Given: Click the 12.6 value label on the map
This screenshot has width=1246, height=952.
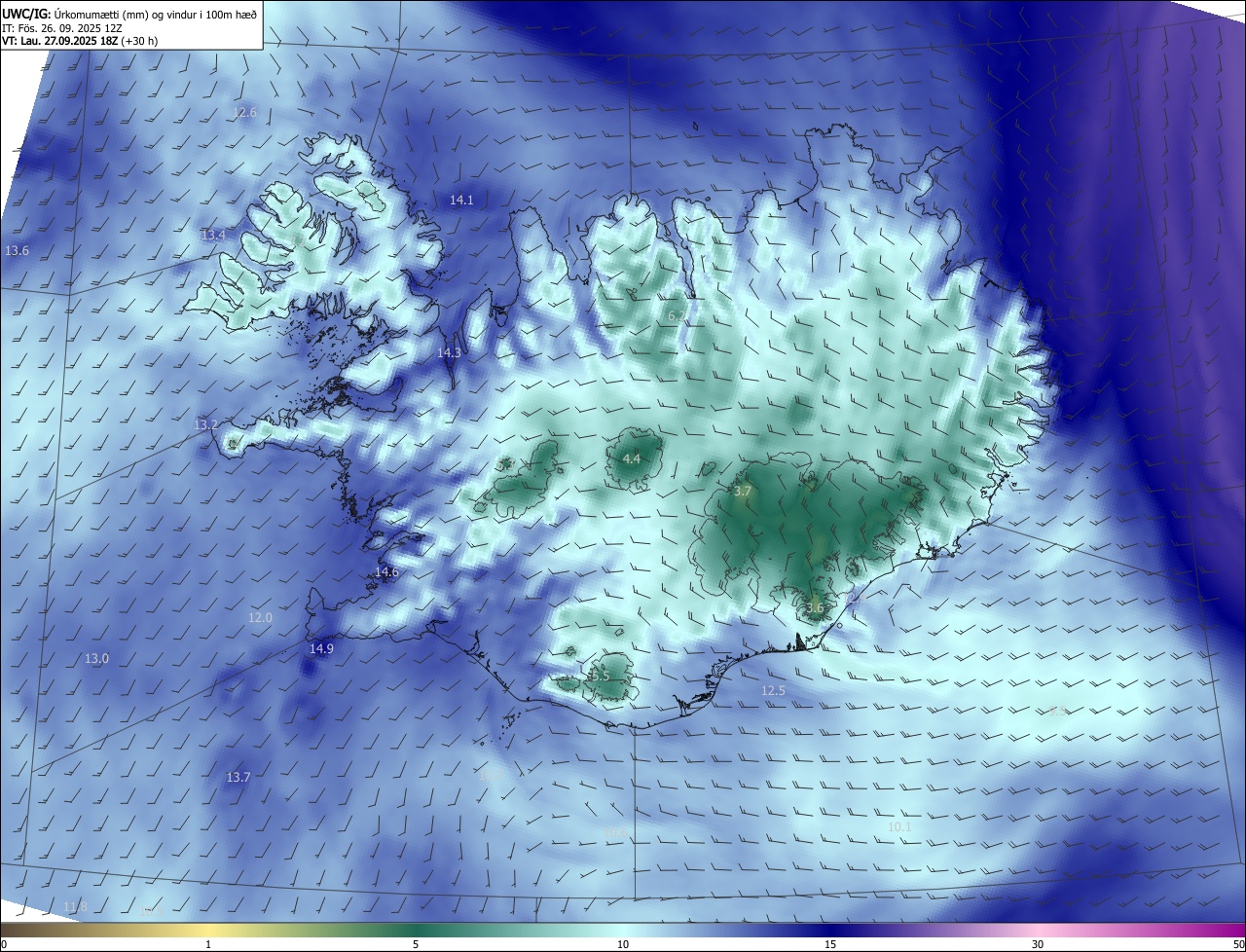Looking at the screenshot, I should click(244, 112).
